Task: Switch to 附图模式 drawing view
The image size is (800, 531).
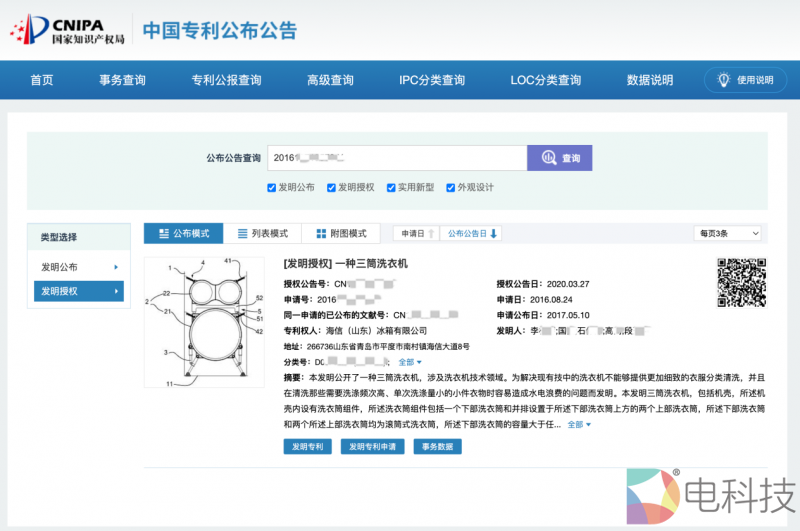Action: (x=341, y=233)
